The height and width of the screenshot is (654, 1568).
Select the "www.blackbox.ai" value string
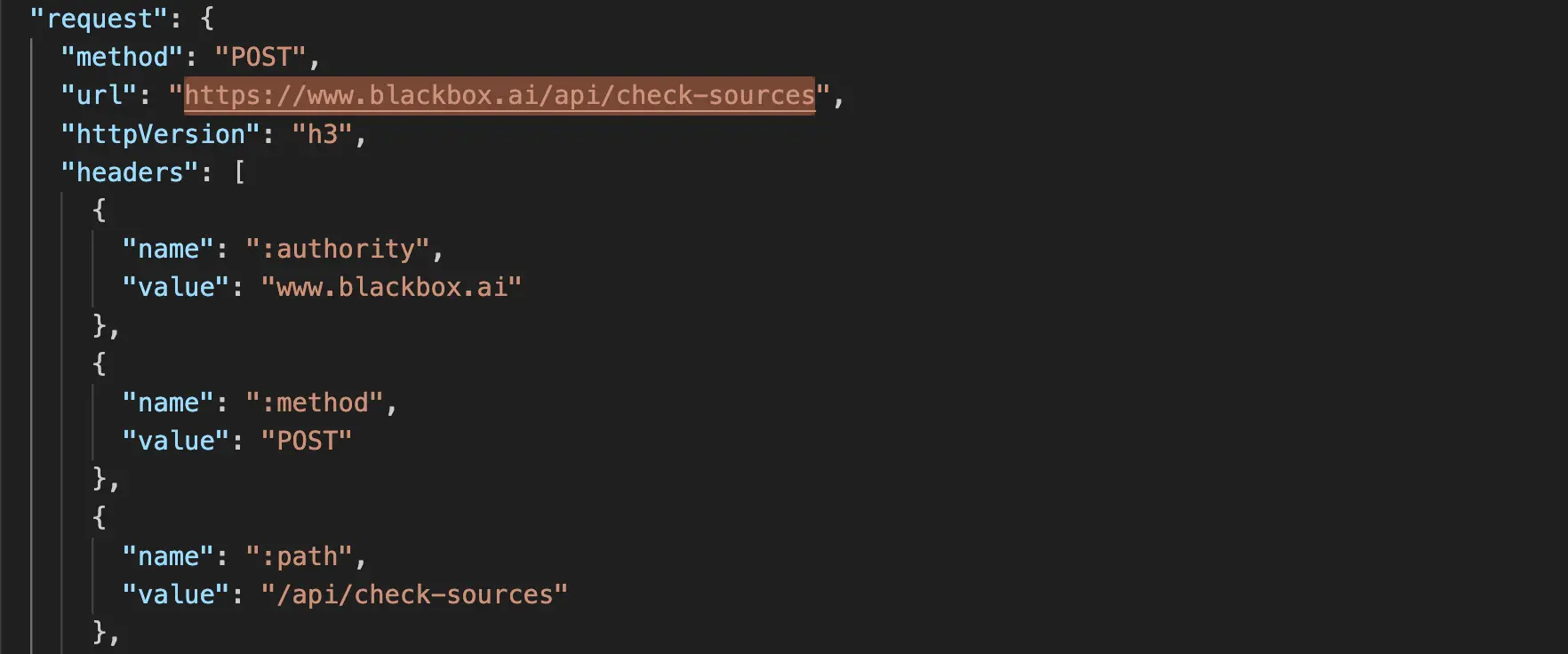[x=391, y=287]
